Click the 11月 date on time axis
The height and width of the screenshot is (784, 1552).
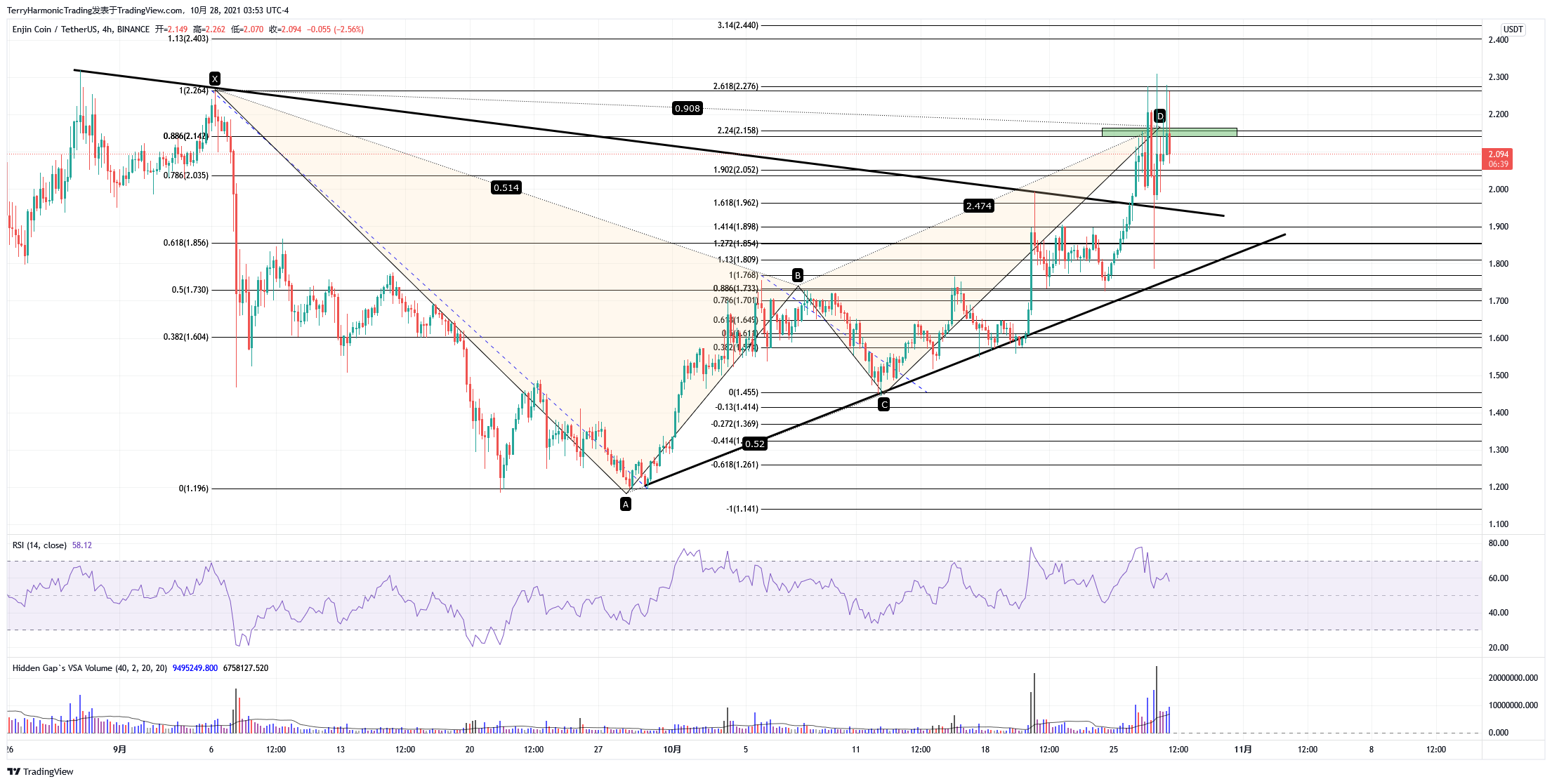(1243, 750)
